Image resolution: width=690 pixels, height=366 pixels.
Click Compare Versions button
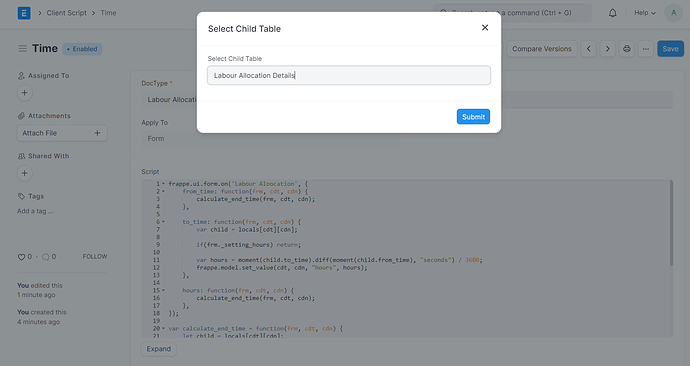[x=542, y=49]
